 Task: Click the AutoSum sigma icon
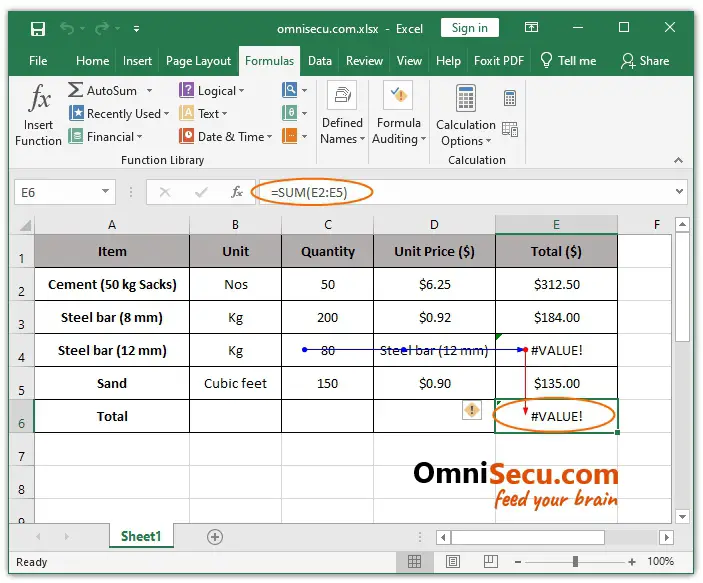75,90
